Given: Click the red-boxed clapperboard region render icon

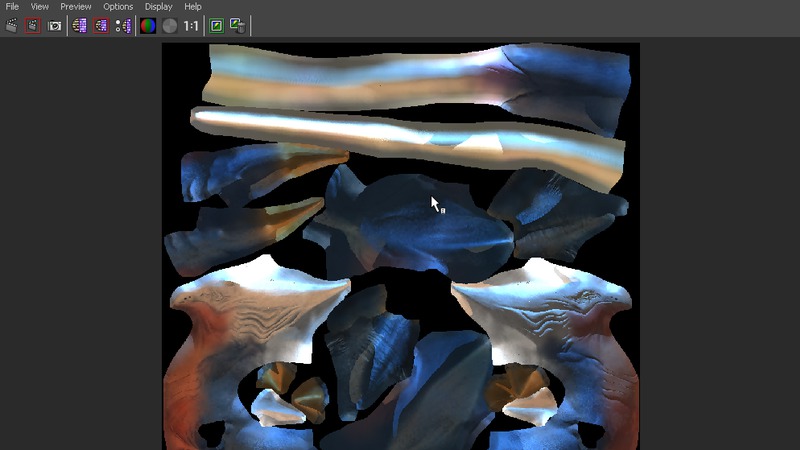Looking at the screenshot, I should (x=33, y=26).
